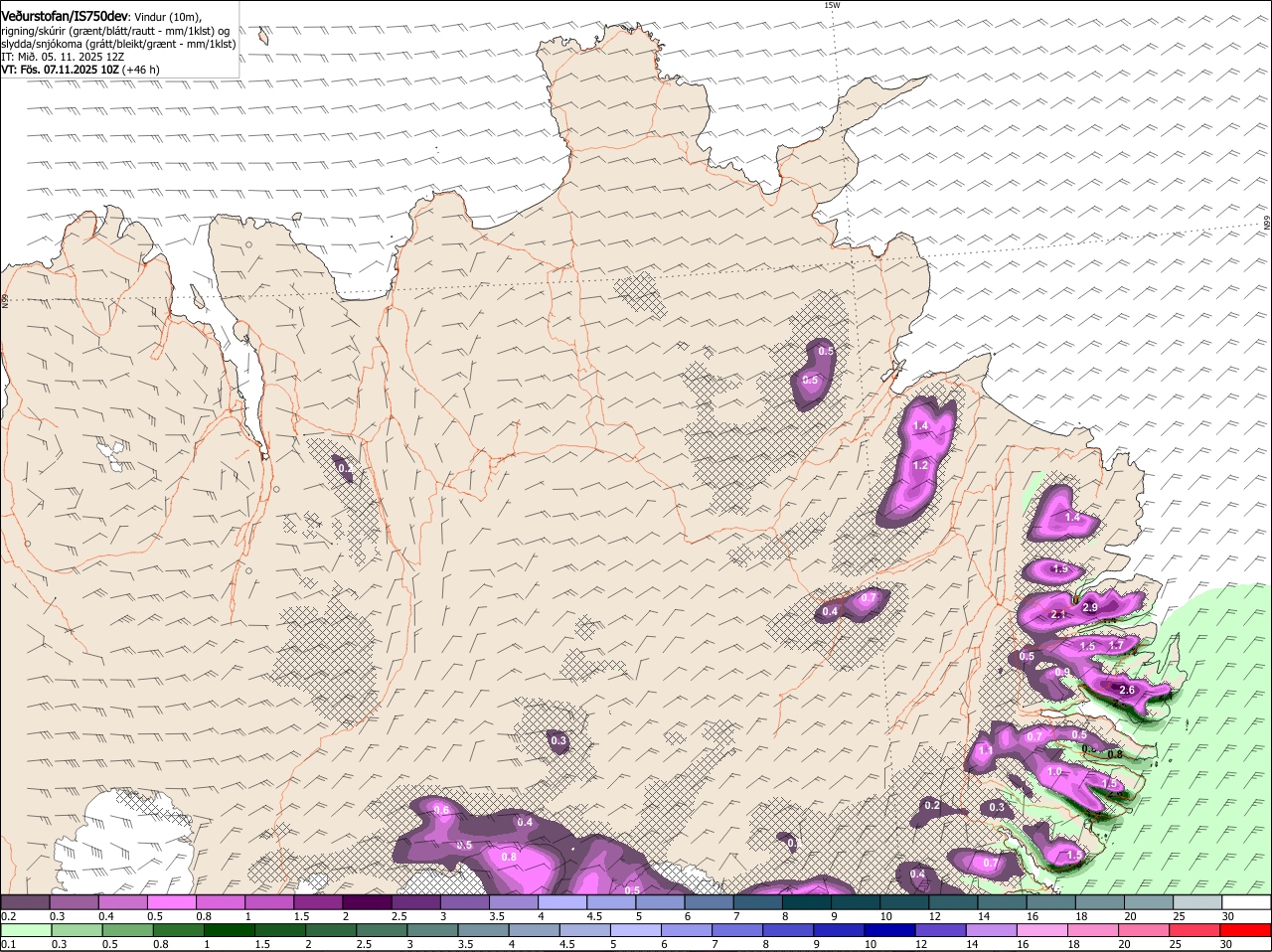Pick the pale grey upper swatch between 25 and 30
Image resolution: width=1272 pixels, height=952 pixels.
tap(1197, 901)
